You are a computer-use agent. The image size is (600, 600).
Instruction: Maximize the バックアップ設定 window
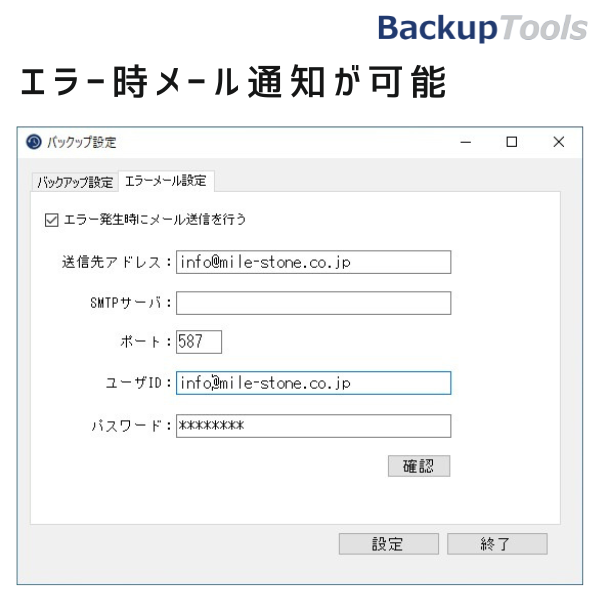coord(512,142)
